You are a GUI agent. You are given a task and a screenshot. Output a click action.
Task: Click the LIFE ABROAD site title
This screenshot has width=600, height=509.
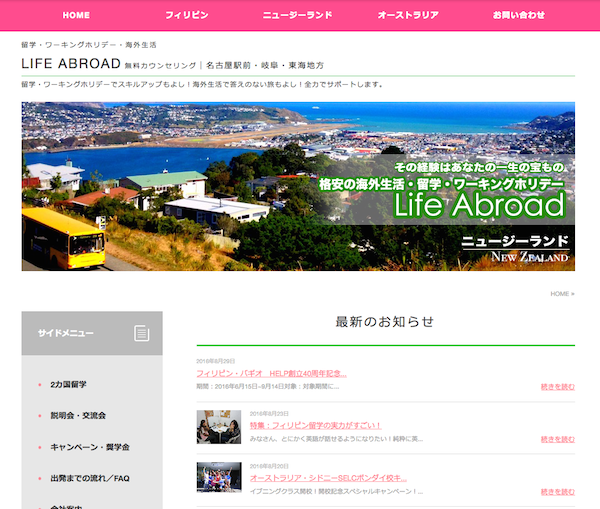71,64
